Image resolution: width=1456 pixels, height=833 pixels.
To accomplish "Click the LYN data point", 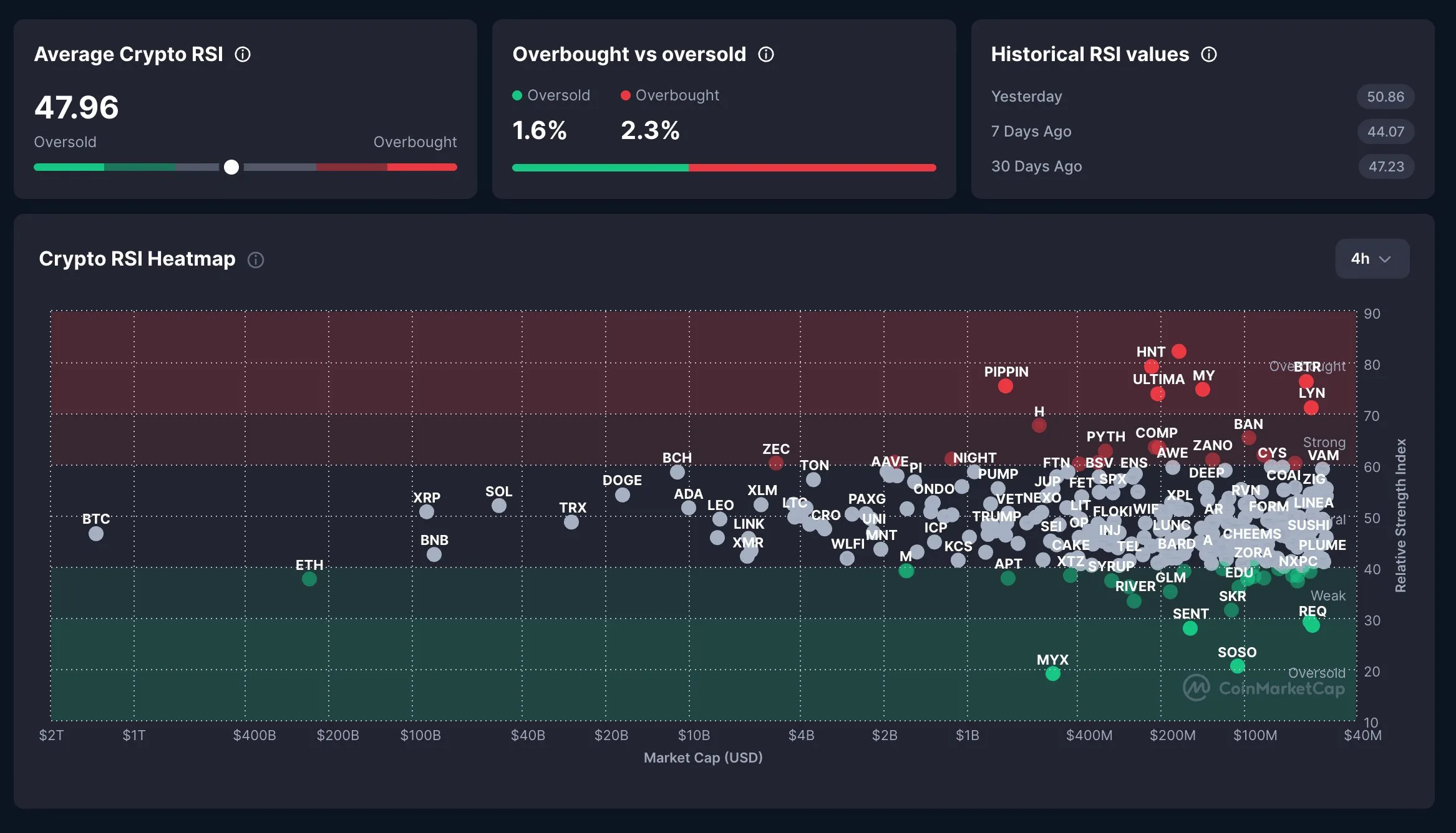I will (1311, 408).
